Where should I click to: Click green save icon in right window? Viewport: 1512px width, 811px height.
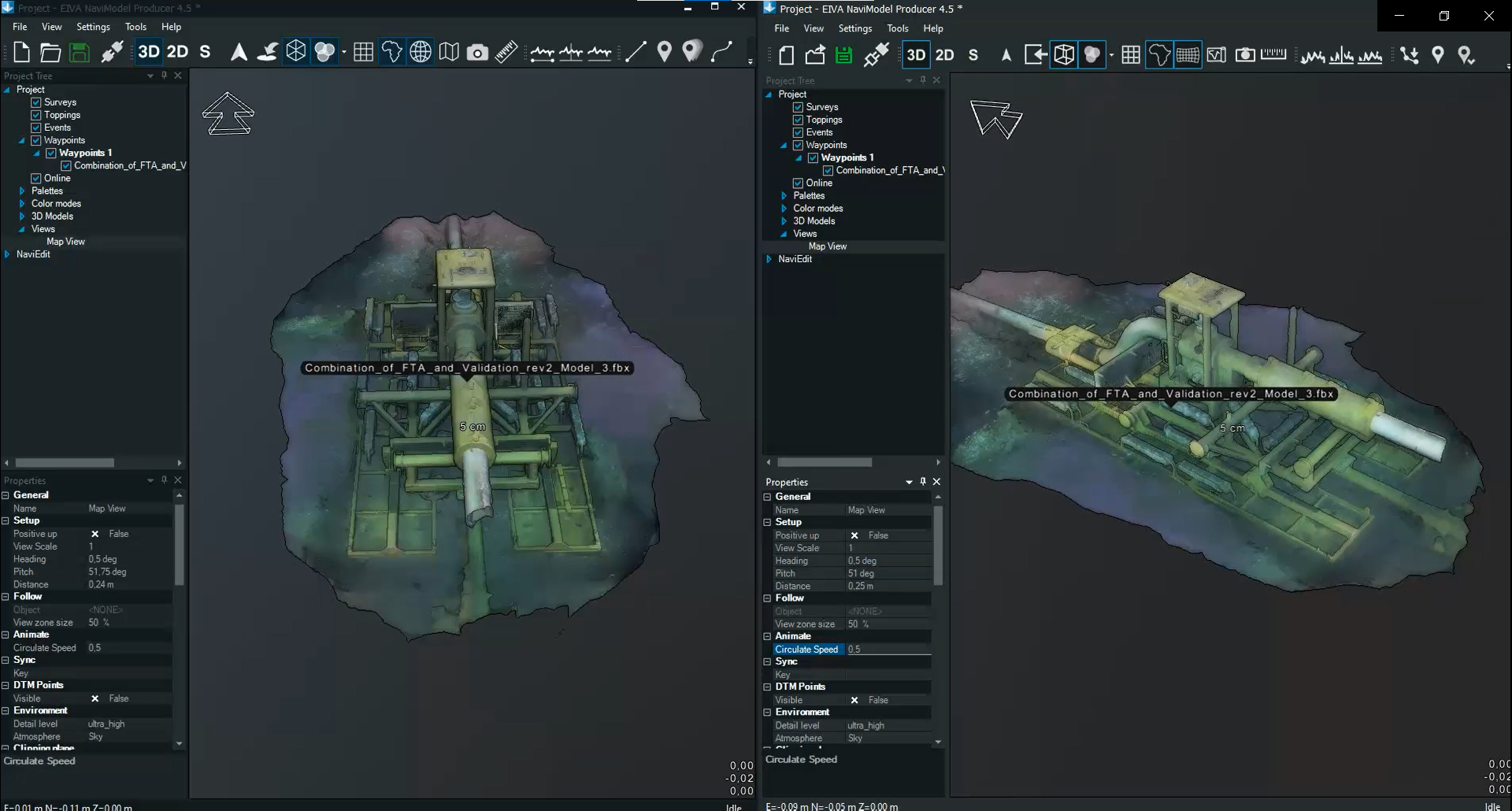843,55
